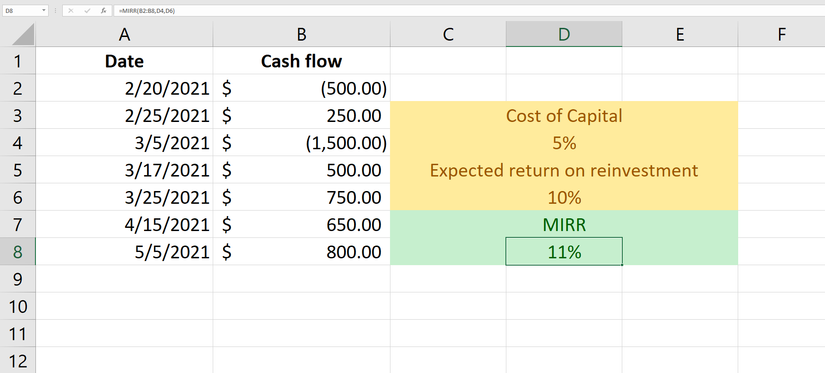Open Insert Function via fx icon
The width and height of the screenshot is (825, 373).
coord(104,11)
